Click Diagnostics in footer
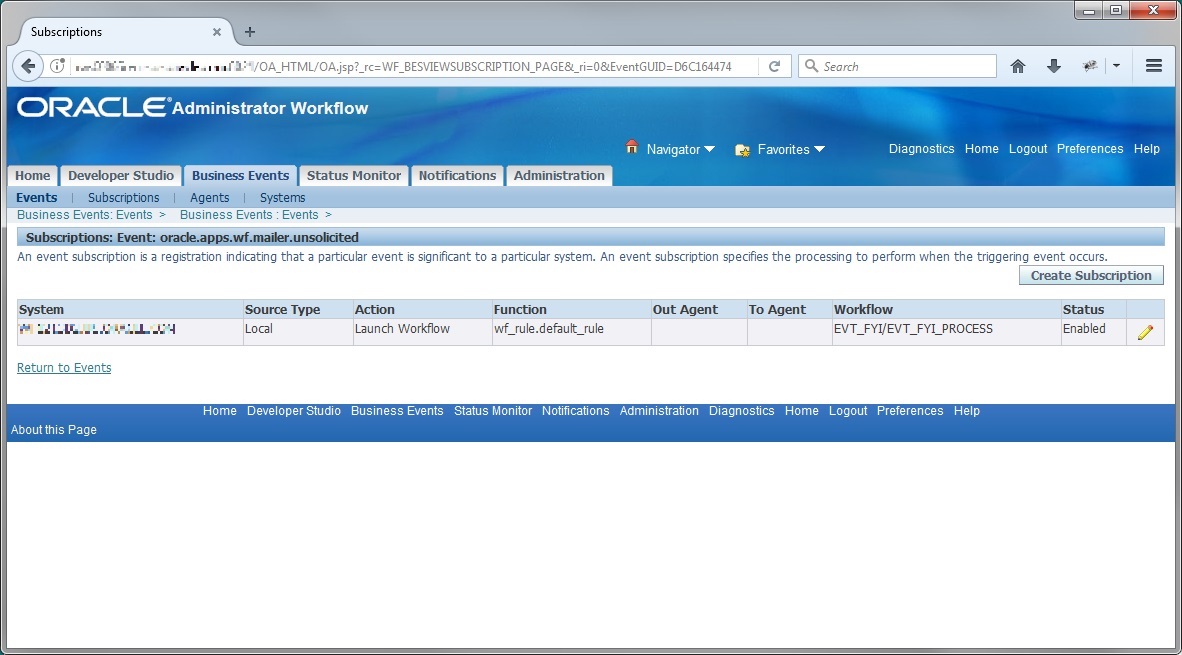Image resolution: width=1182 pixels, height=655 pixels. pos(741,411)
